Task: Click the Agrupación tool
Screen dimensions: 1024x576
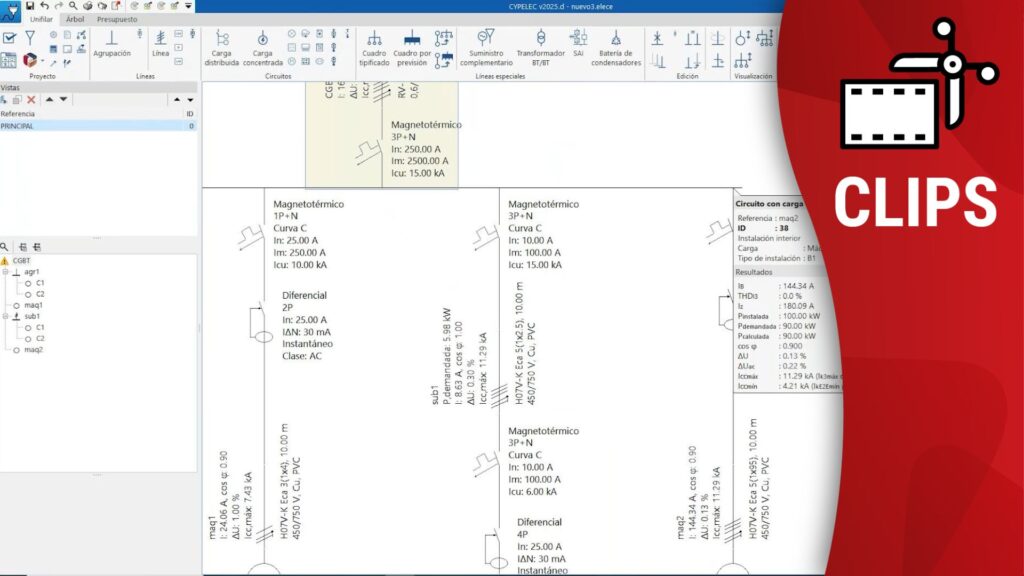Action: click(111, 44)
